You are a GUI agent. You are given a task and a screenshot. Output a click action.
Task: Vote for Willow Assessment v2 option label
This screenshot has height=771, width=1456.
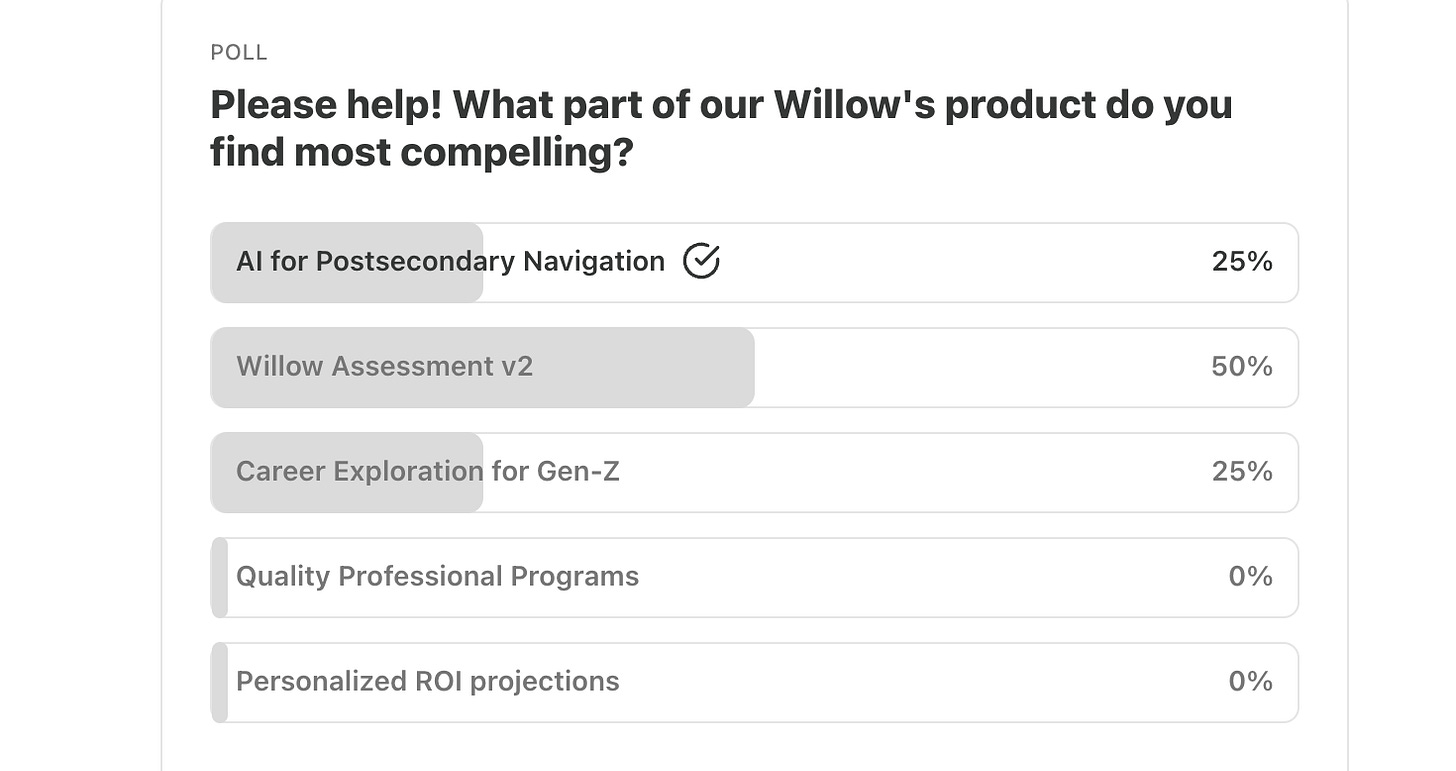(384, 367)
